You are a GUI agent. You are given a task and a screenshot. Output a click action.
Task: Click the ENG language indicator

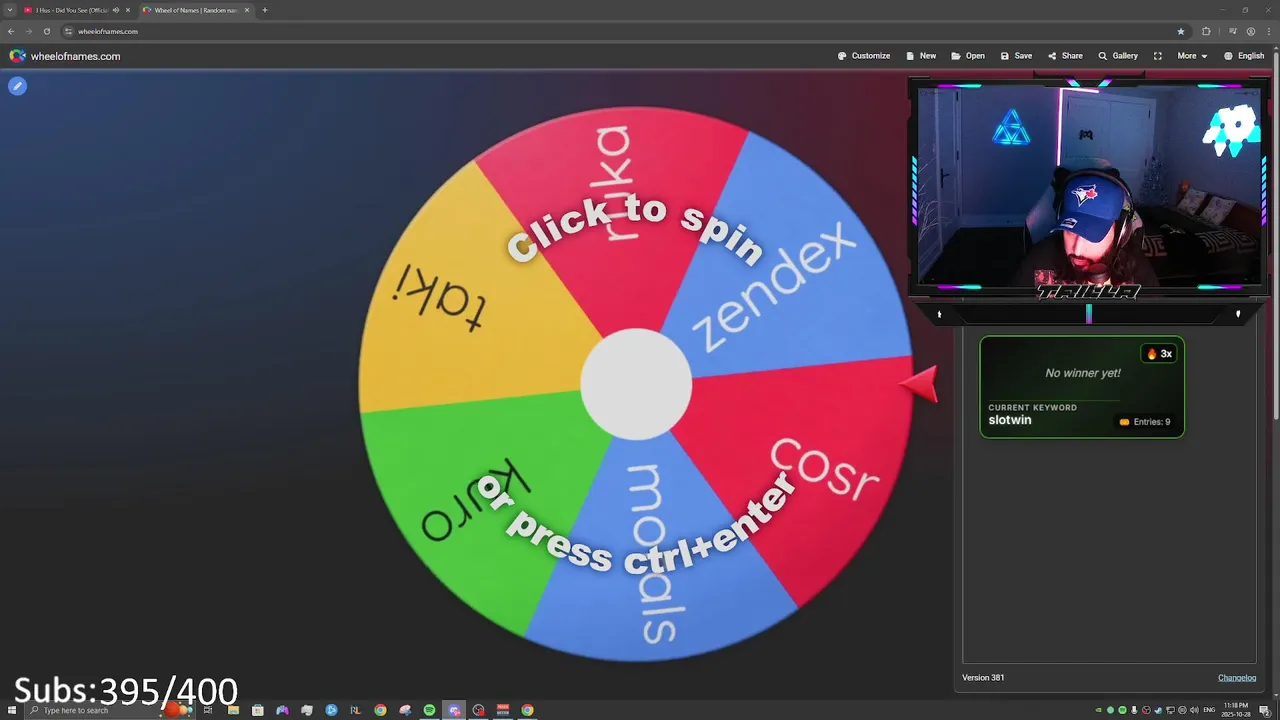(x=1209, y=710)
